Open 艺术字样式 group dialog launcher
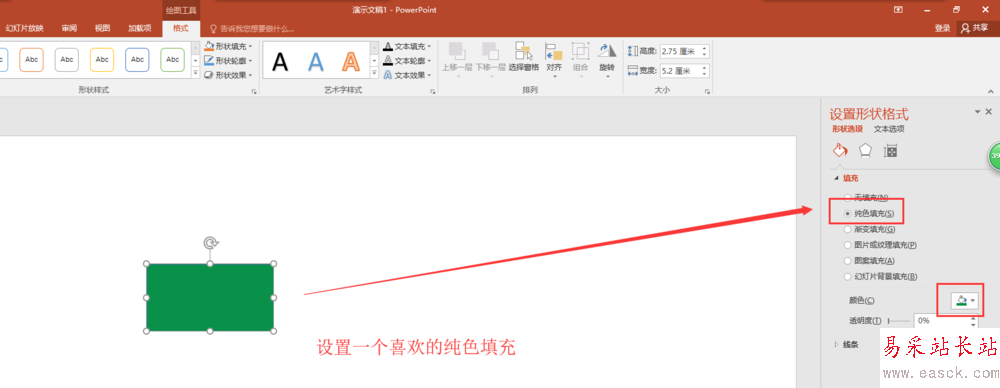Image resolution: width=1000 pixels, height=388 pixels. (x=432, y=92)
